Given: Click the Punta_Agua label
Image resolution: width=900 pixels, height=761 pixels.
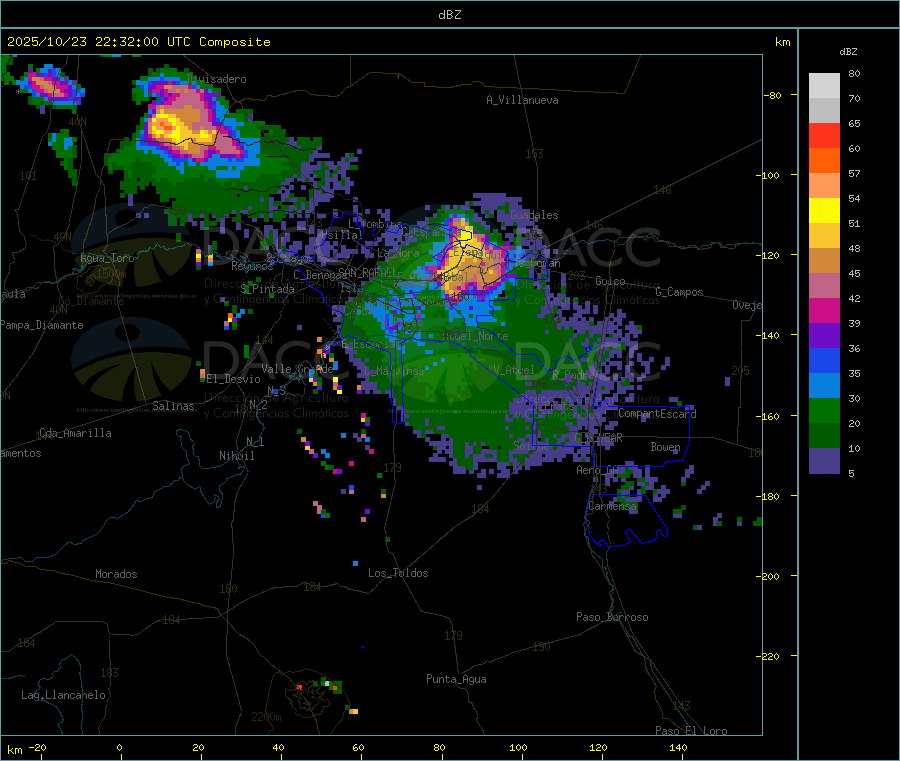Looking at the screenshot, I should tap(456, 679).
